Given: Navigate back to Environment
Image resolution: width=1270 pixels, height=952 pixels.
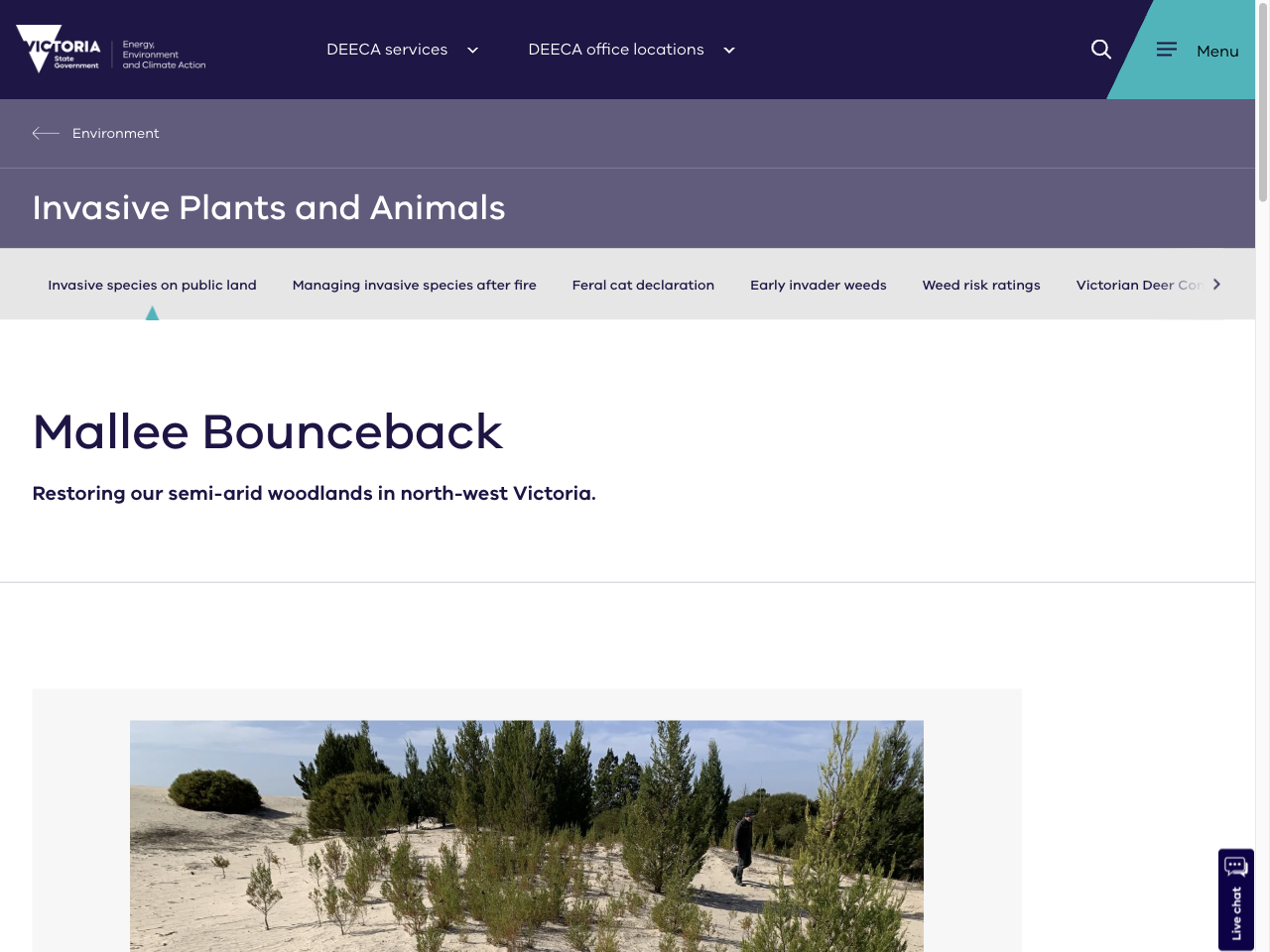Looking at the screenshot, I should (115, 133).
